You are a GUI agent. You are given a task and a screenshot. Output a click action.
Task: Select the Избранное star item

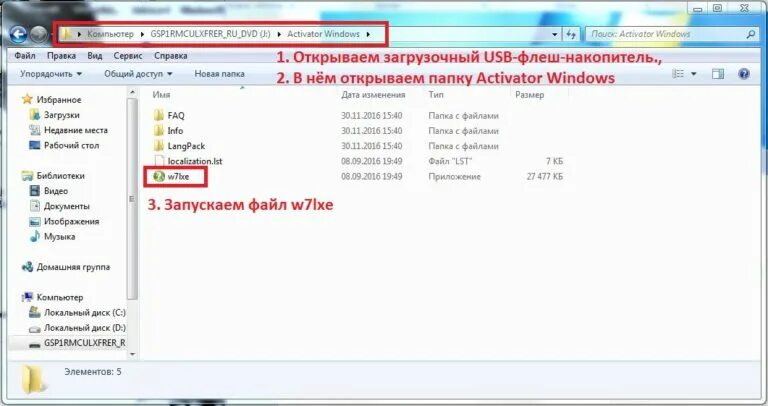tap(51, 99)
